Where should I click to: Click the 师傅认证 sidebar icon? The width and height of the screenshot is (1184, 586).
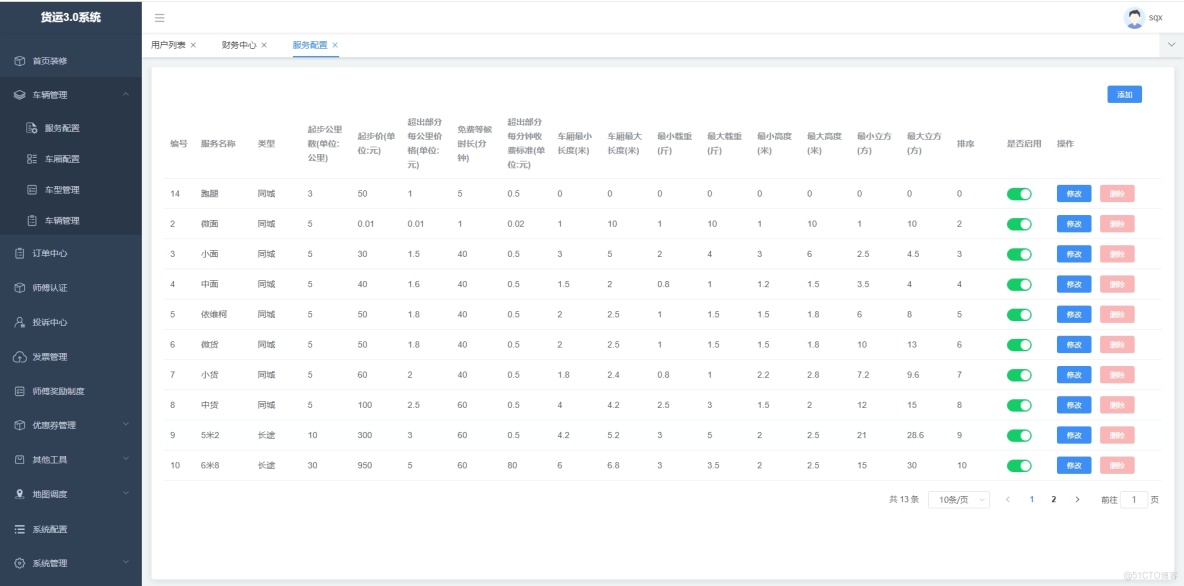pos(20,288)
